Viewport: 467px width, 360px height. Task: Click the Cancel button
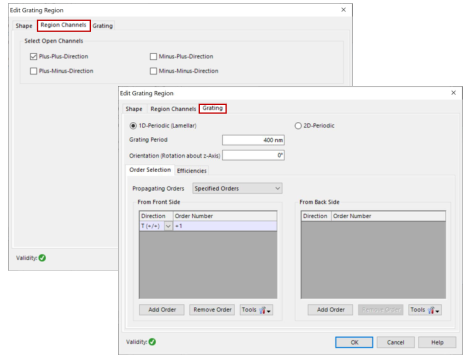point(396,342)
